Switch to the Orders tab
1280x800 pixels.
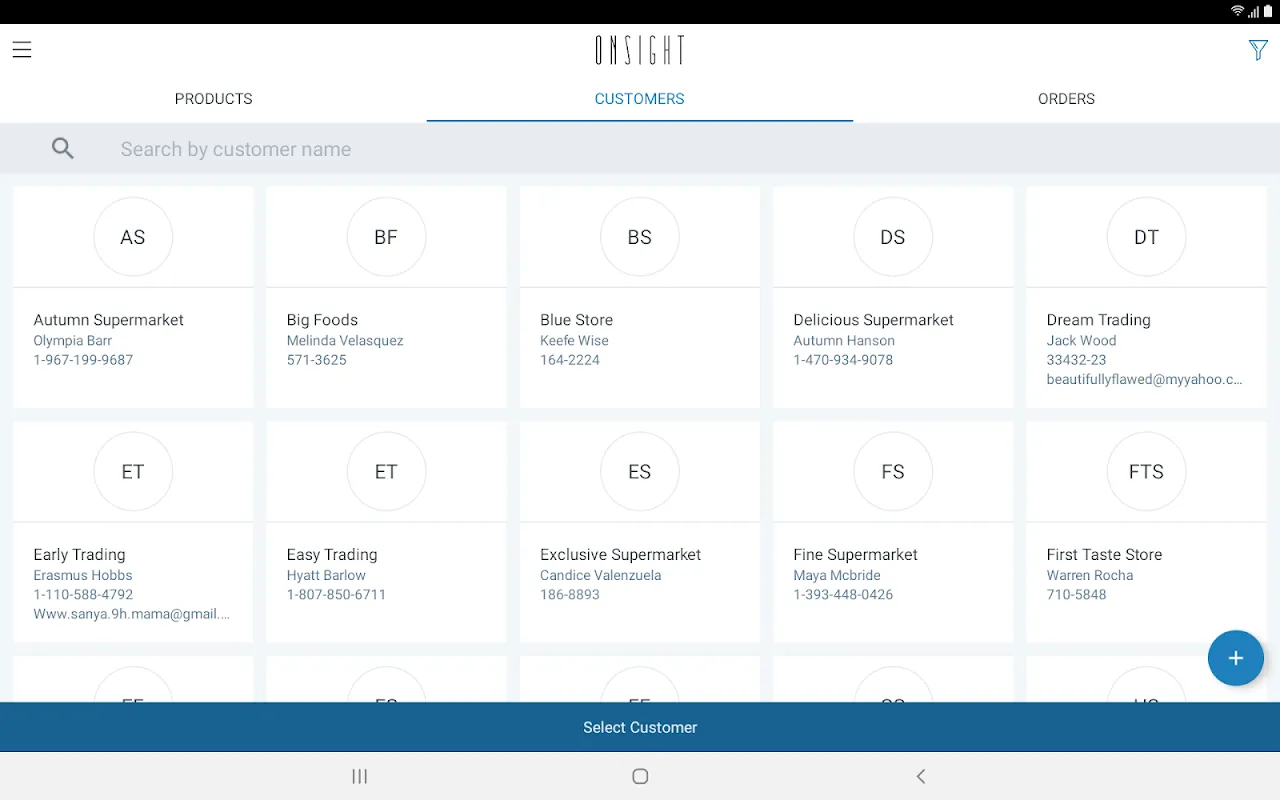tap(1066, 99)
